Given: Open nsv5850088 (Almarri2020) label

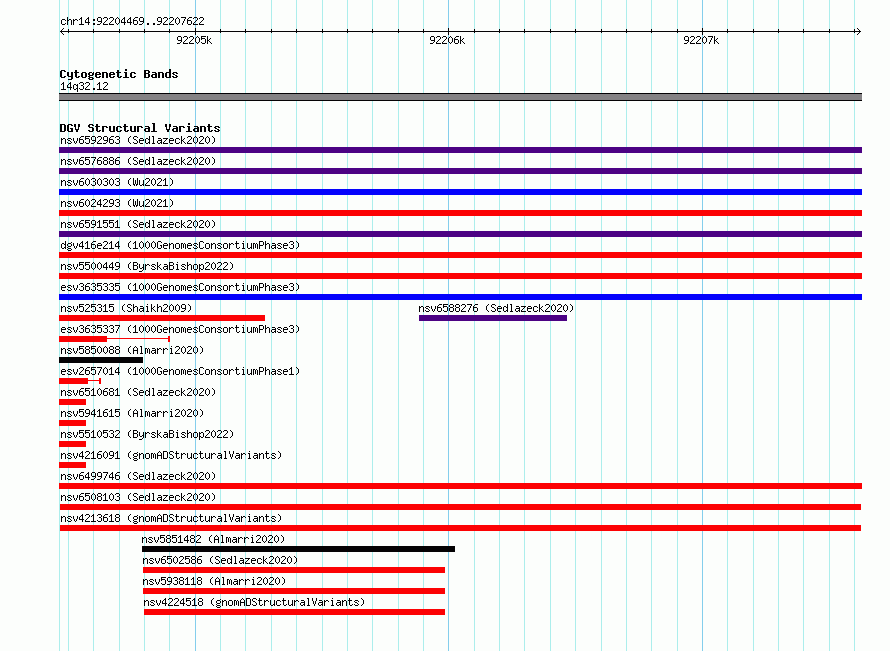Looking at the screenshot, I should click(x=132, y=350).
